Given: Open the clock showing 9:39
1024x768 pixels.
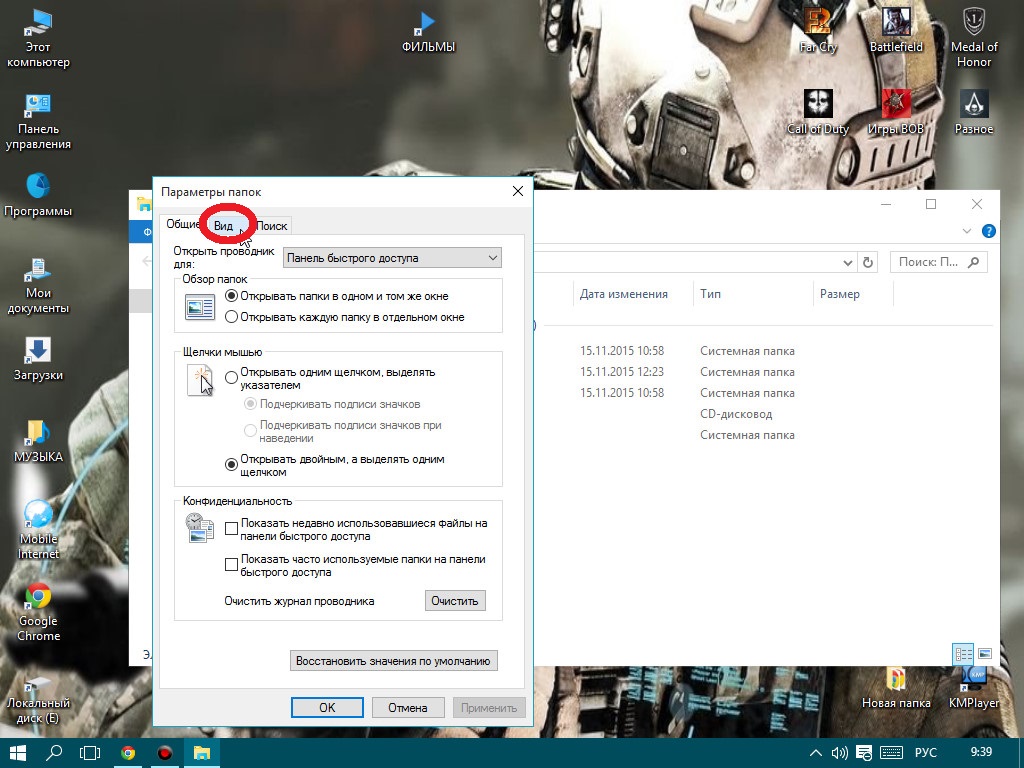Looking at the screenshot, I should (981, 752).
